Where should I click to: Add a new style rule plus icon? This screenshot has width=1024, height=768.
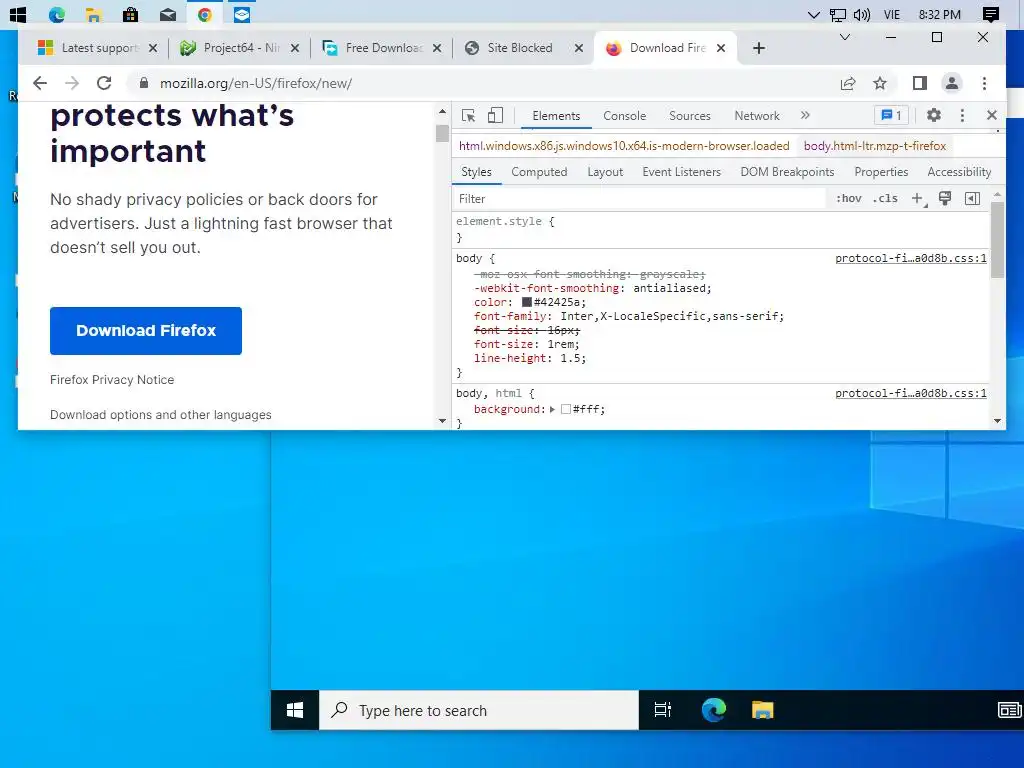click(x=918, y=199)
